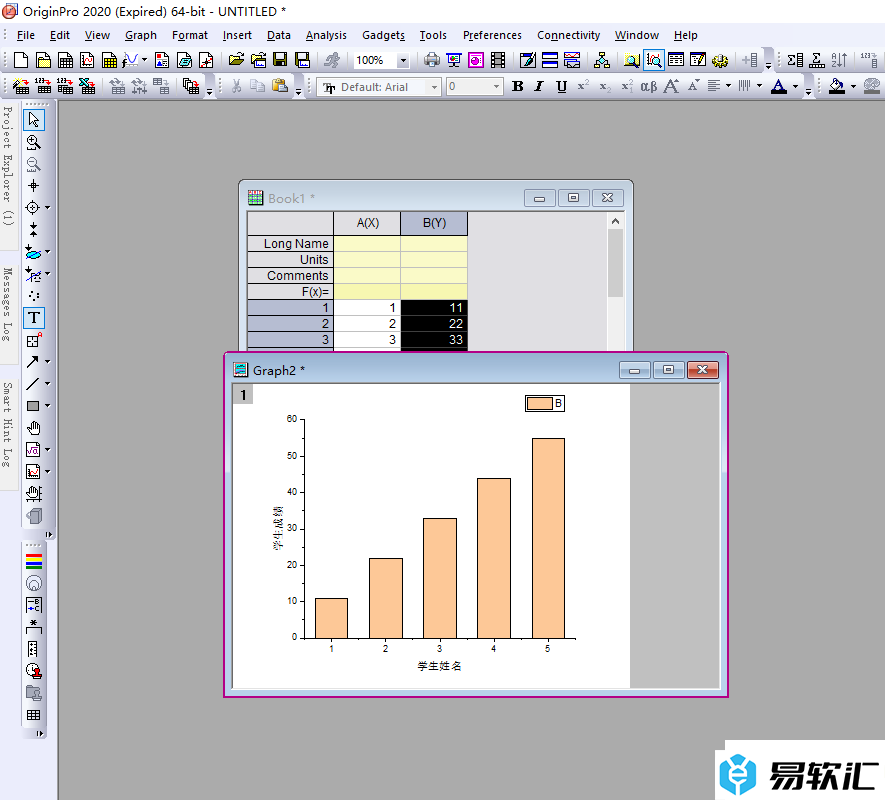Open the Gadgets menu
The image size is (885, 800).
(x=383, y=35)
